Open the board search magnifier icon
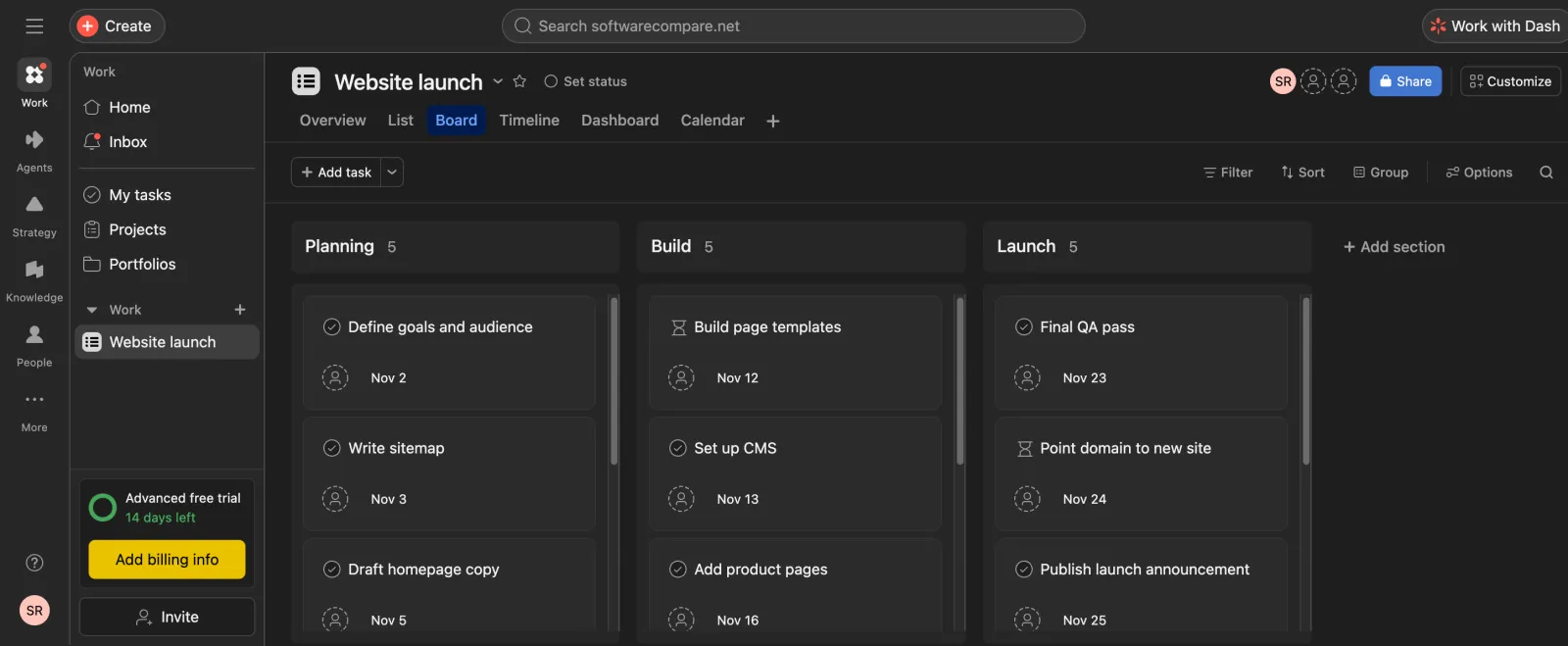Viewport: 1568px width, 646px height. pyautogui.click(x=1546, y=173)
